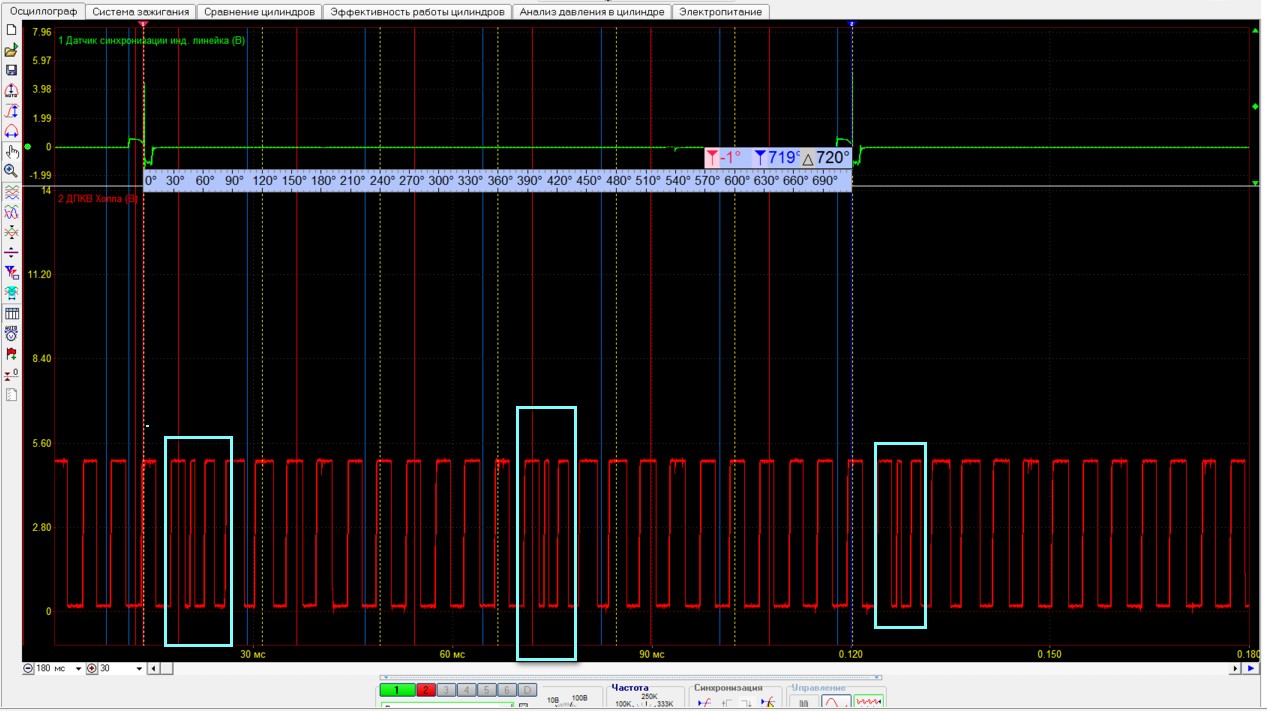1267x711 pixels.
Task: Select the continuous waveform mode in Управление
Action: tap(869, 703)
